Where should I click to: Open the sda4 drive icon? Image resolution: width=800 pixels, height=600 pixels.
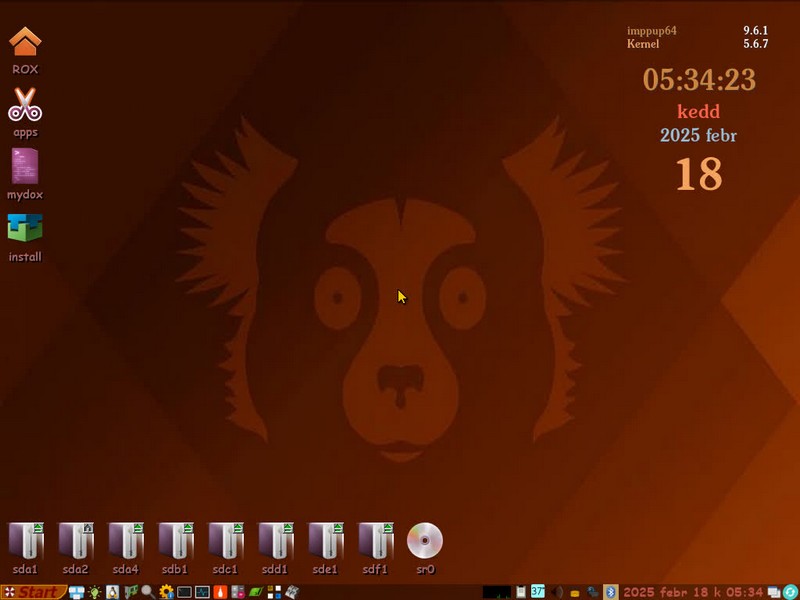tap(125, 541)
